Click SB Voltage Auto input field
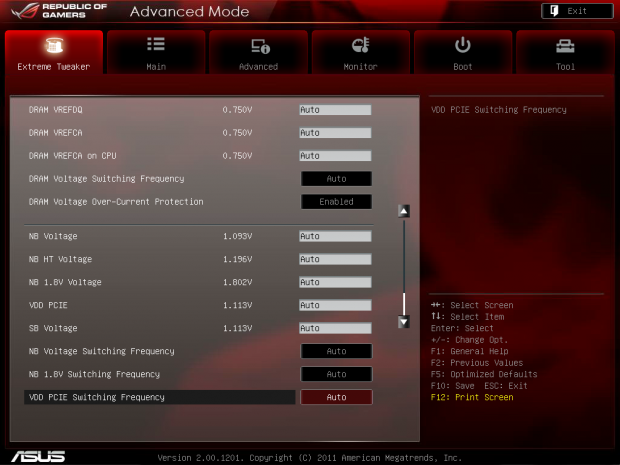 [x=335, y=328]
